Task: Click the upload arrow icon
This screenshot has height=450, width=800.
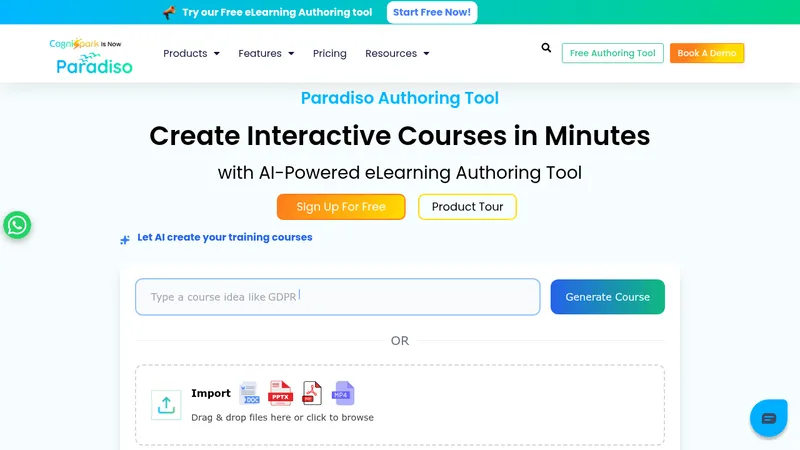Action: click(x=166, y=405)
